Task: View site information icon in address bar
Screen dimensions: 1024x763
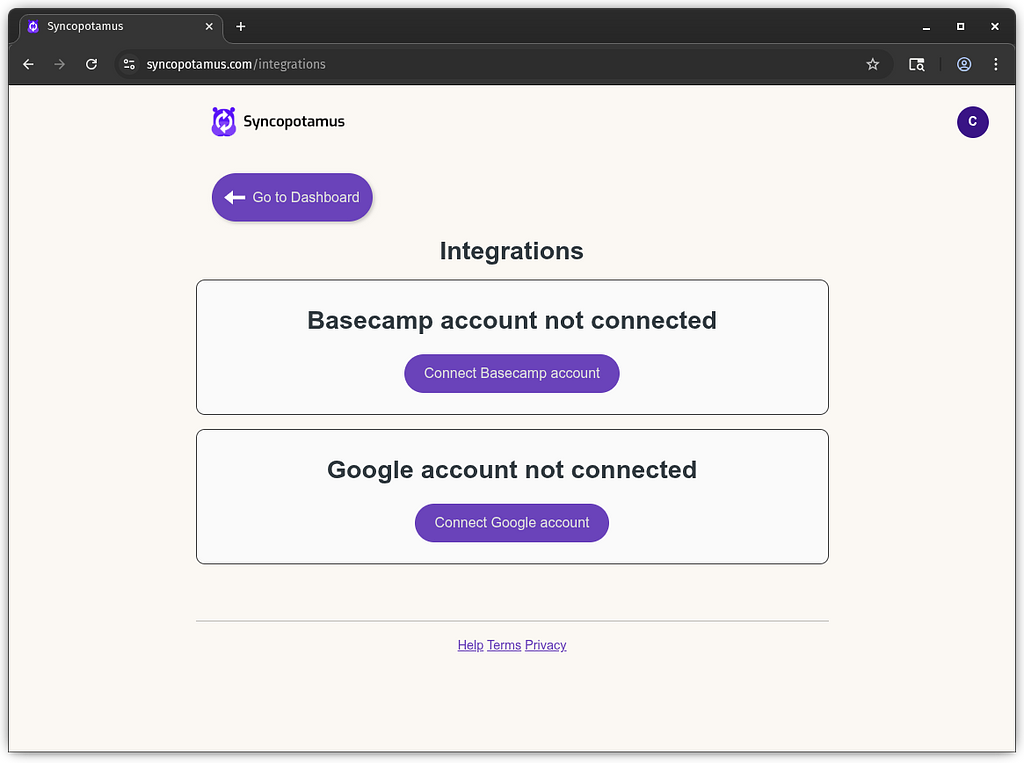Action: pos(129,64)
